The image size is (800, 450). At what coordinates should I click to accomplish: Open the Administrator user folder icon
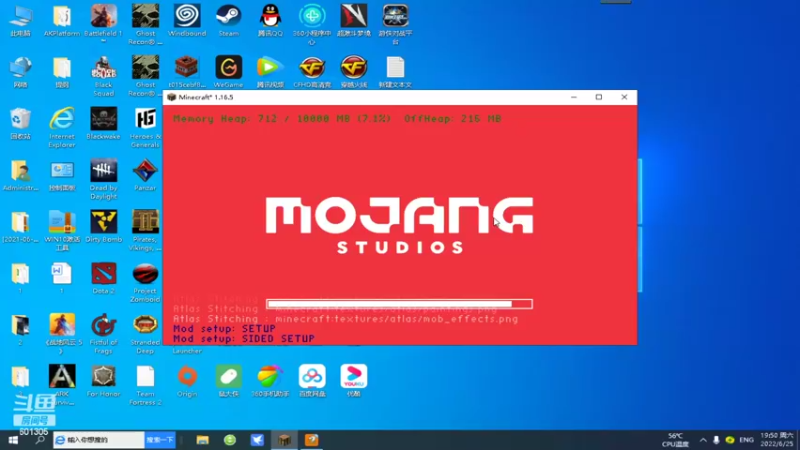click(20, 175)
